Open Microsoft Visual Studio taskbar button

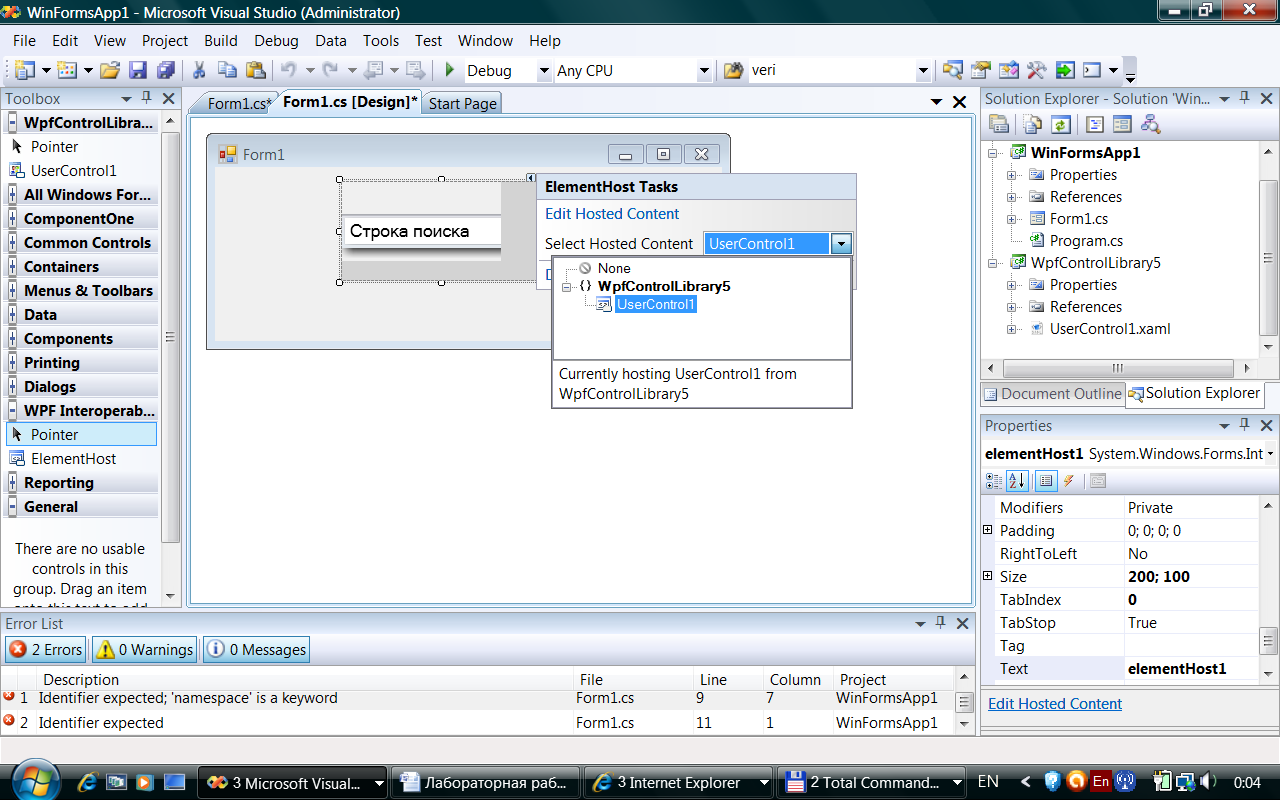point(293,783)
